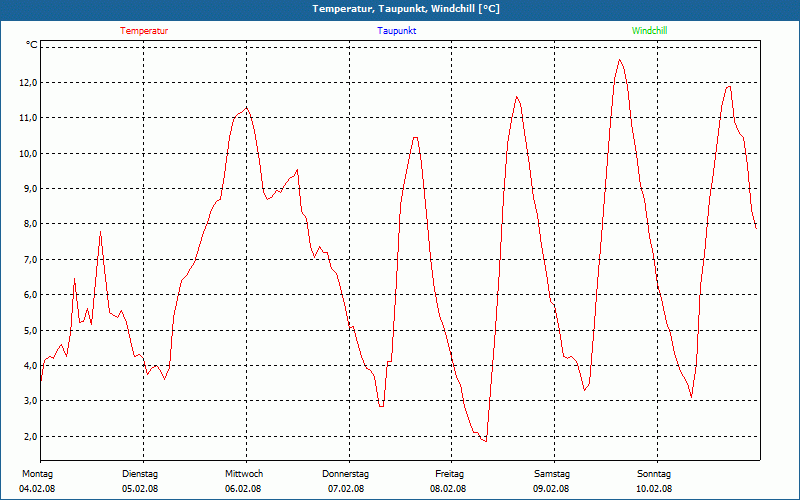Select the Dienstag 05.02.08 axis label
Image resolution: width=800 pixels, height=500 pixels.
click(140, 481)
